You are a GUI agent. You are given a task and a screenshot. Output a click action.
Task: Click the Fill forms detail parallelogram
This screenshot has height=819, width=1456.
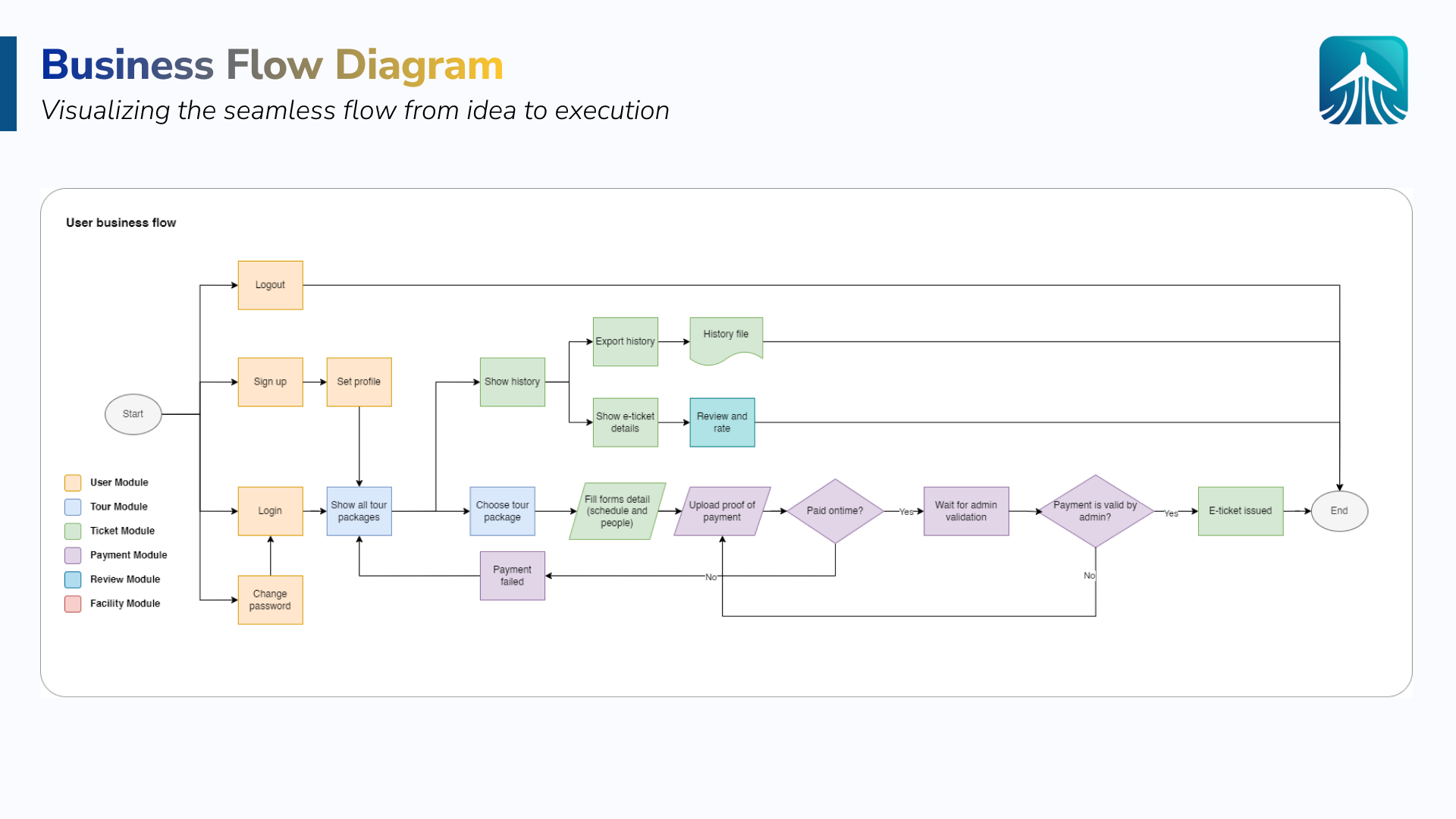pyautogui.click(x=617, y=511)
